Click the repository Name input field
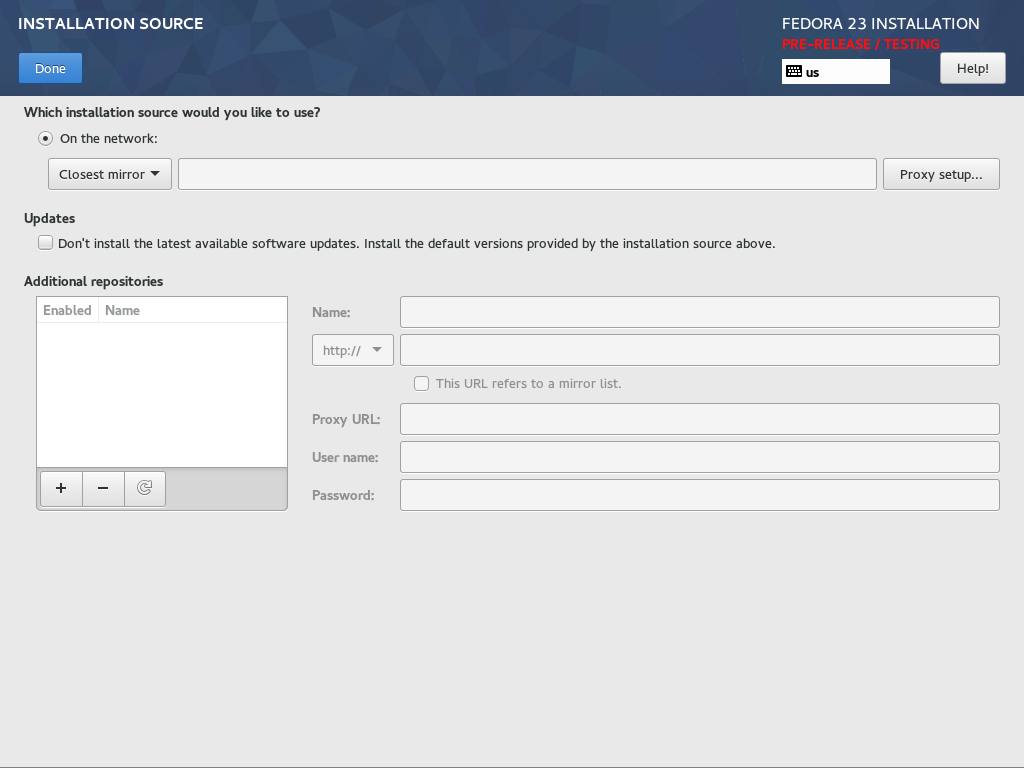The height and width of the screenshot is (768, 1024). tap(699, 312)
